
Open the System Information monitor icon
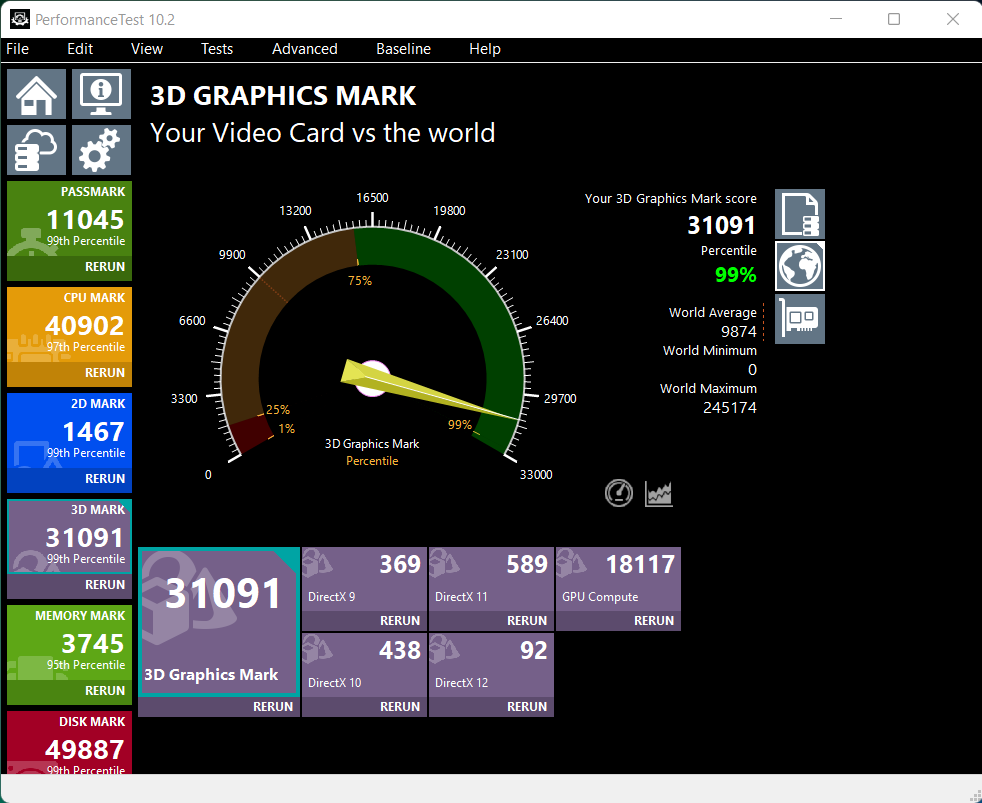(100, 94)
